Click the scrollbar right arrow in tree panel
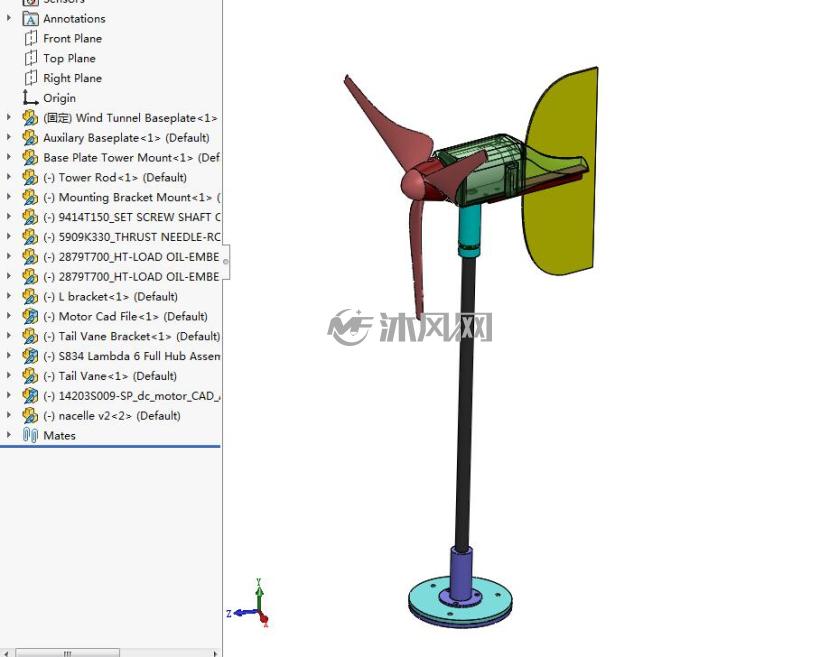820x657 pixels. click(215, 653)
